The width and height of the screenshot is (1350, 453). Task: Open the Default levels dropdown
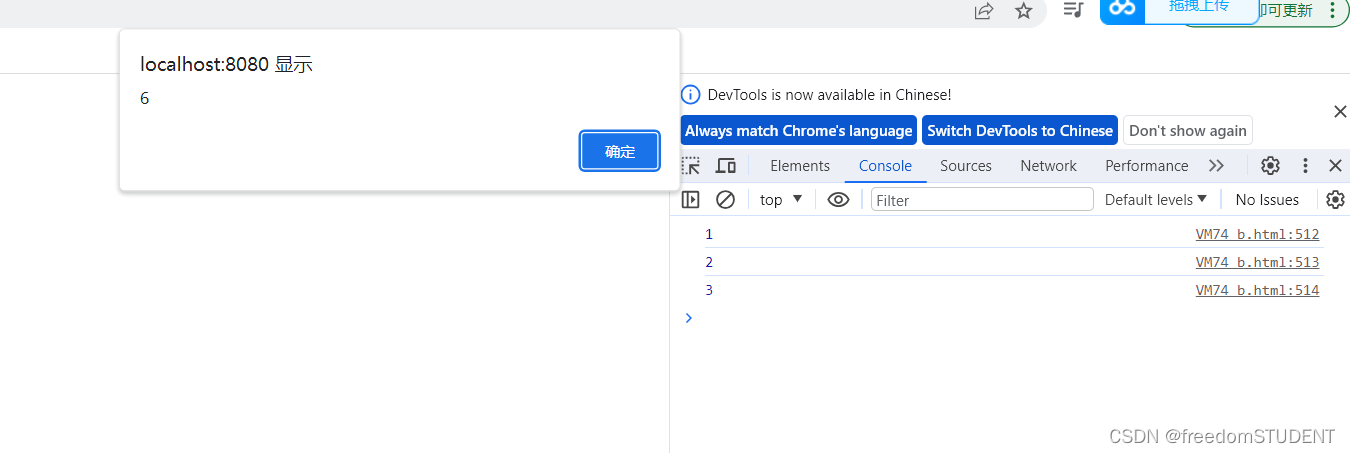coord(1156,200)
